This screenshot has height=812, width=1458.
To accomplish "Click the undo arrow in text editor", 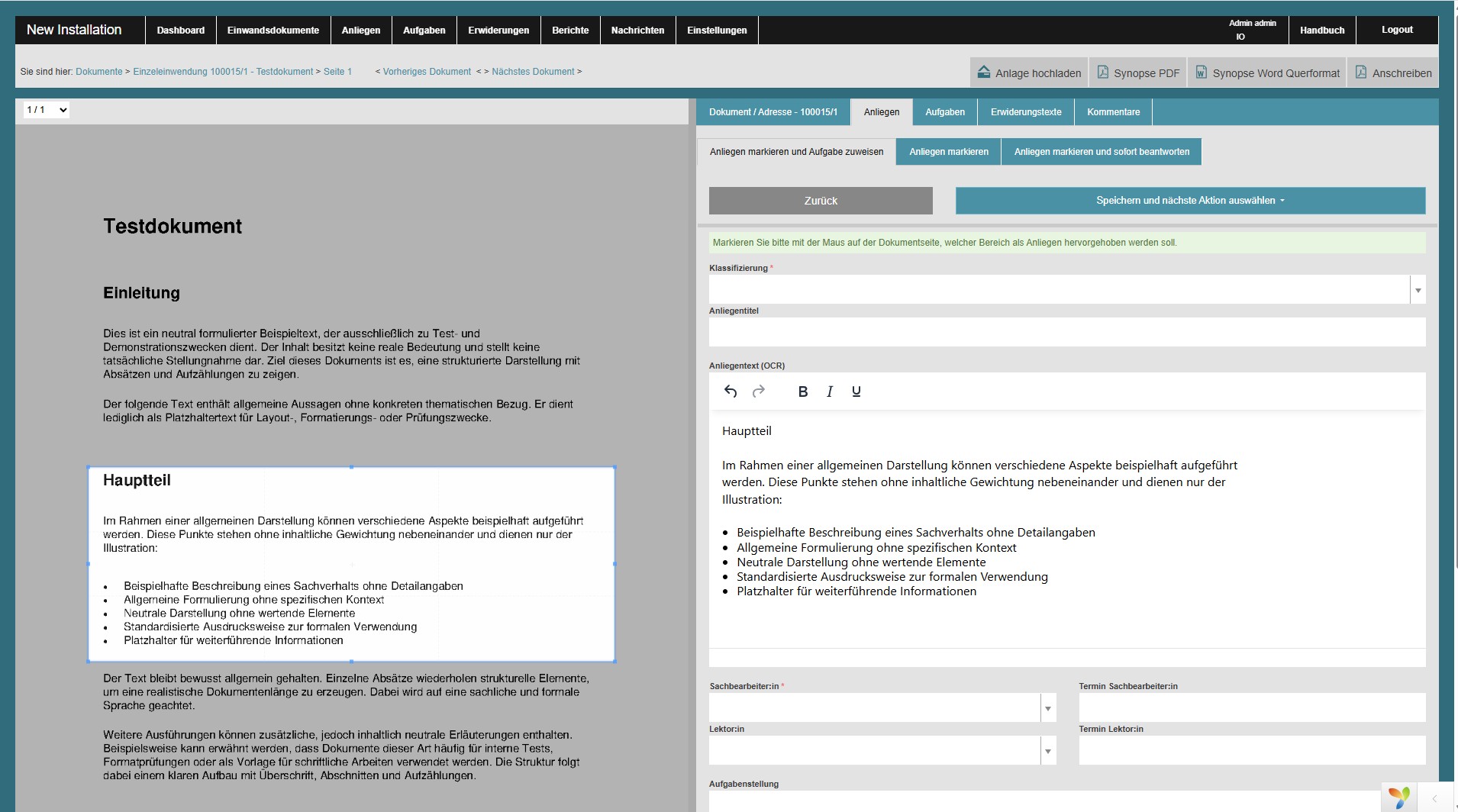I will pyautogui.click(x=731, y=391).
